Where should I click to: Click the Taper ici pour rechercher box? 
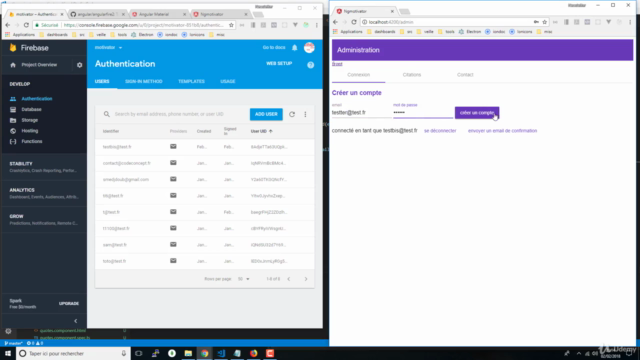[x=73, y=353]
